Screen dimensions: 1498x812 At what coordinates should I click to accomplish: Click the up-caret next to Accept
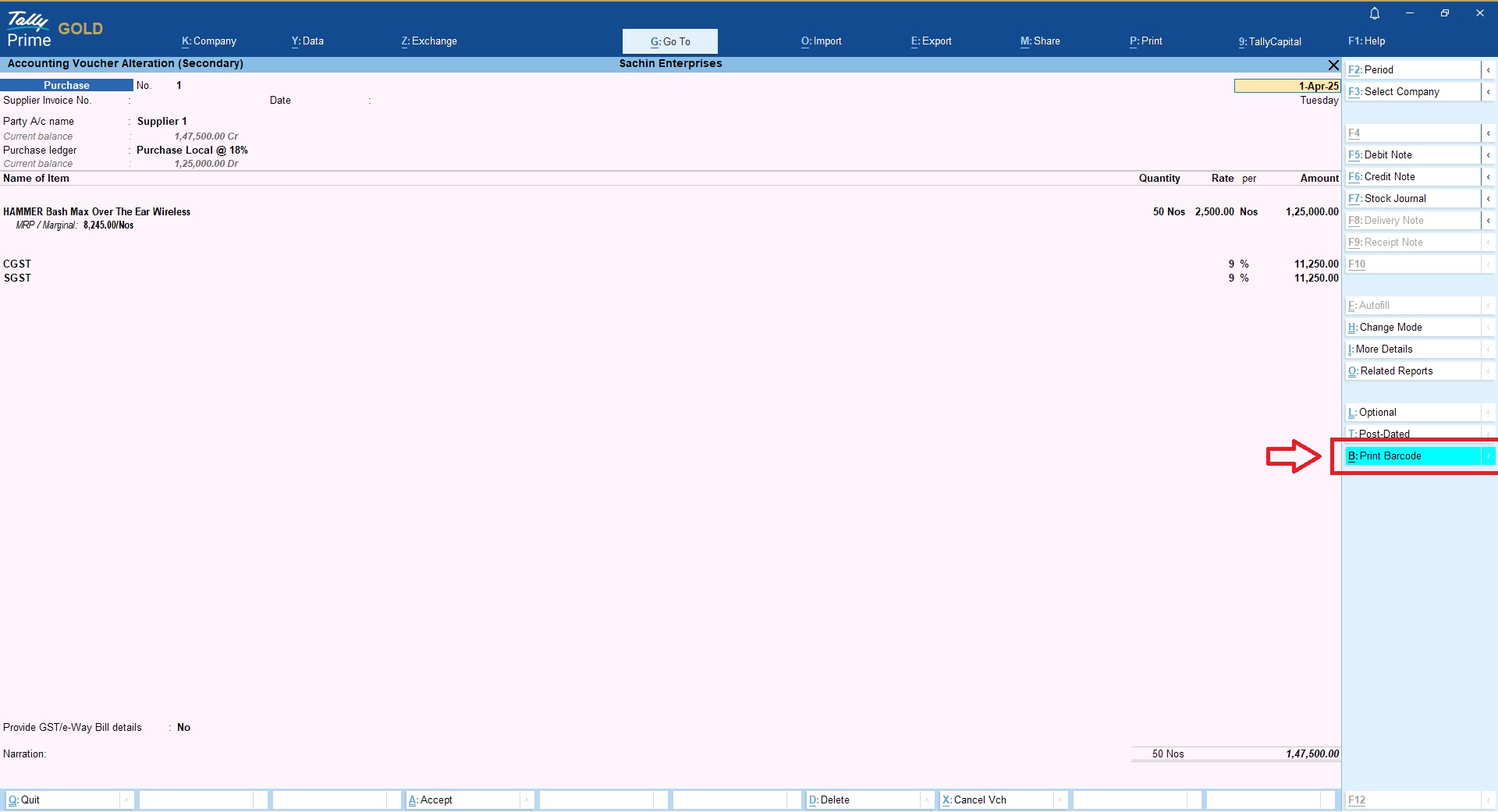pos(527,800)
